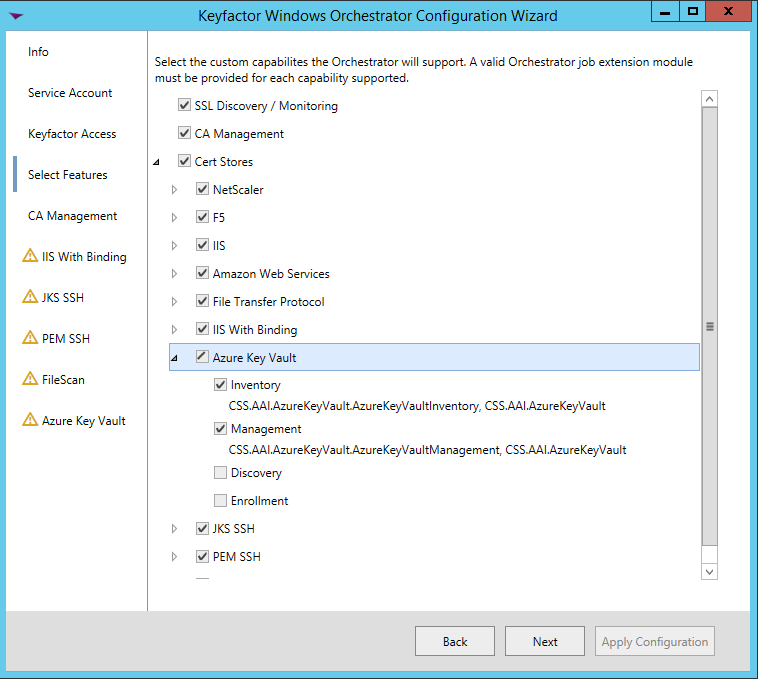758x679 pixels.
Task: Expand the IIS With Binding tree node
Action: 175,330
